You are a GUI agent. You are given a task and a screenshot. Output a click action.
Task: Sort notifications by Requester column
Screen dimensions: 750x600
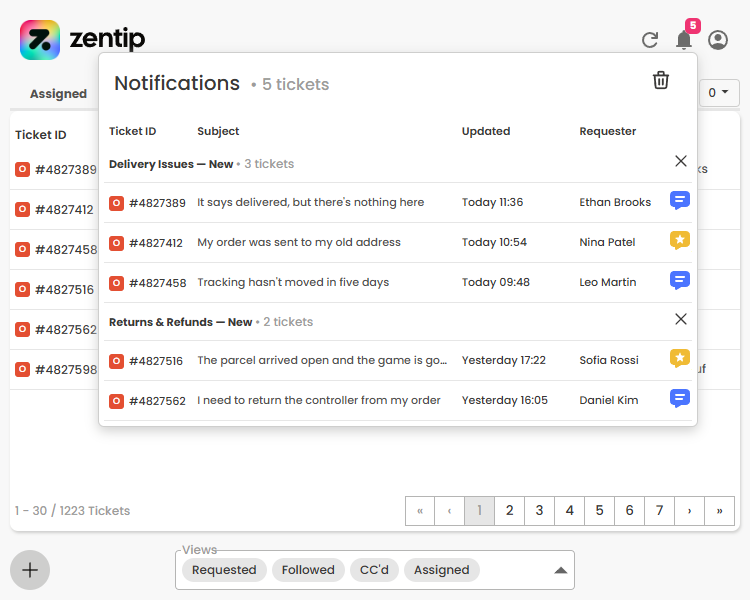(x=607, y=131)
